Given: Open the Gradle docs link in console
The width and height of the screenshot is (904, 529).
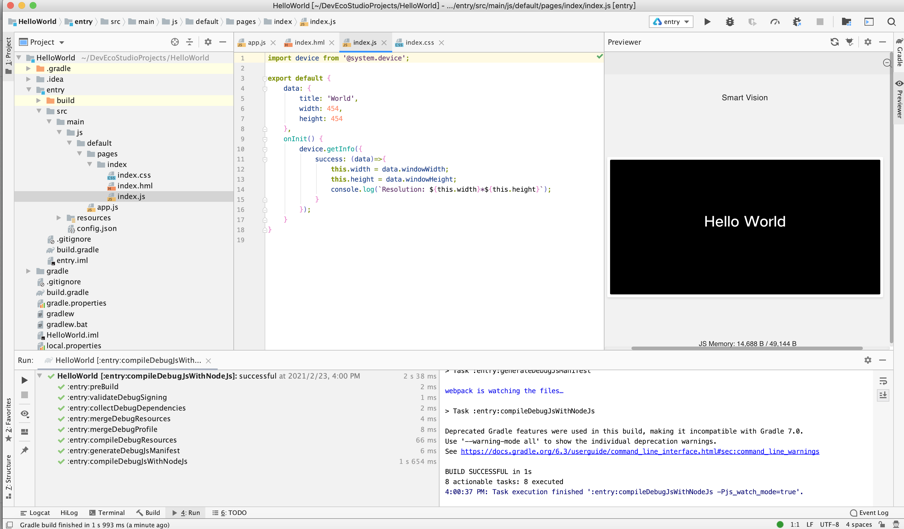Looking at the screenshot, I should pyautogui.click(x=639, y=451).
